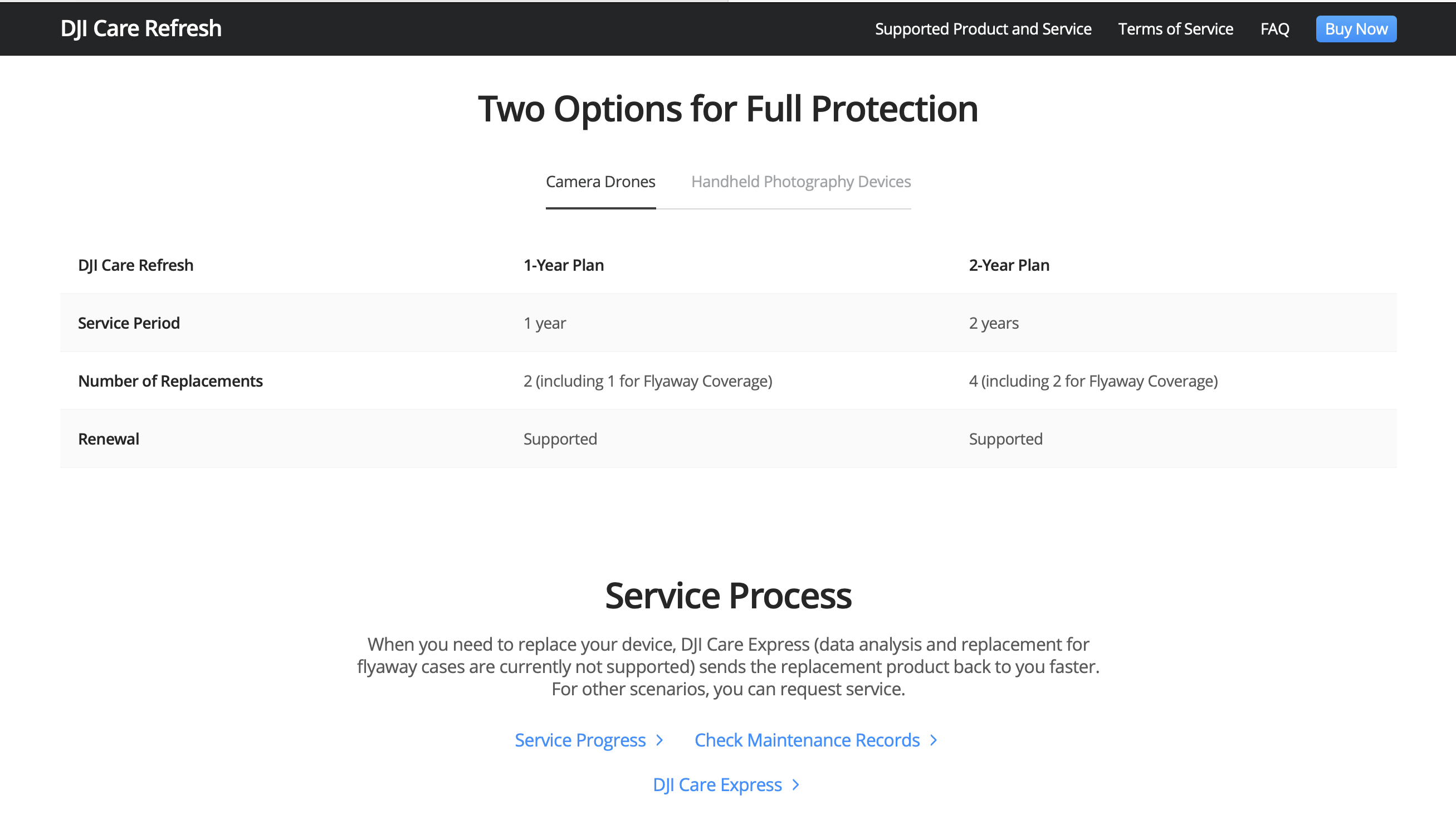Image resolution: width=1456 pixels, height=829 pixels.
Task: Click the 2-Year Plan column header
Action: 1009,265
